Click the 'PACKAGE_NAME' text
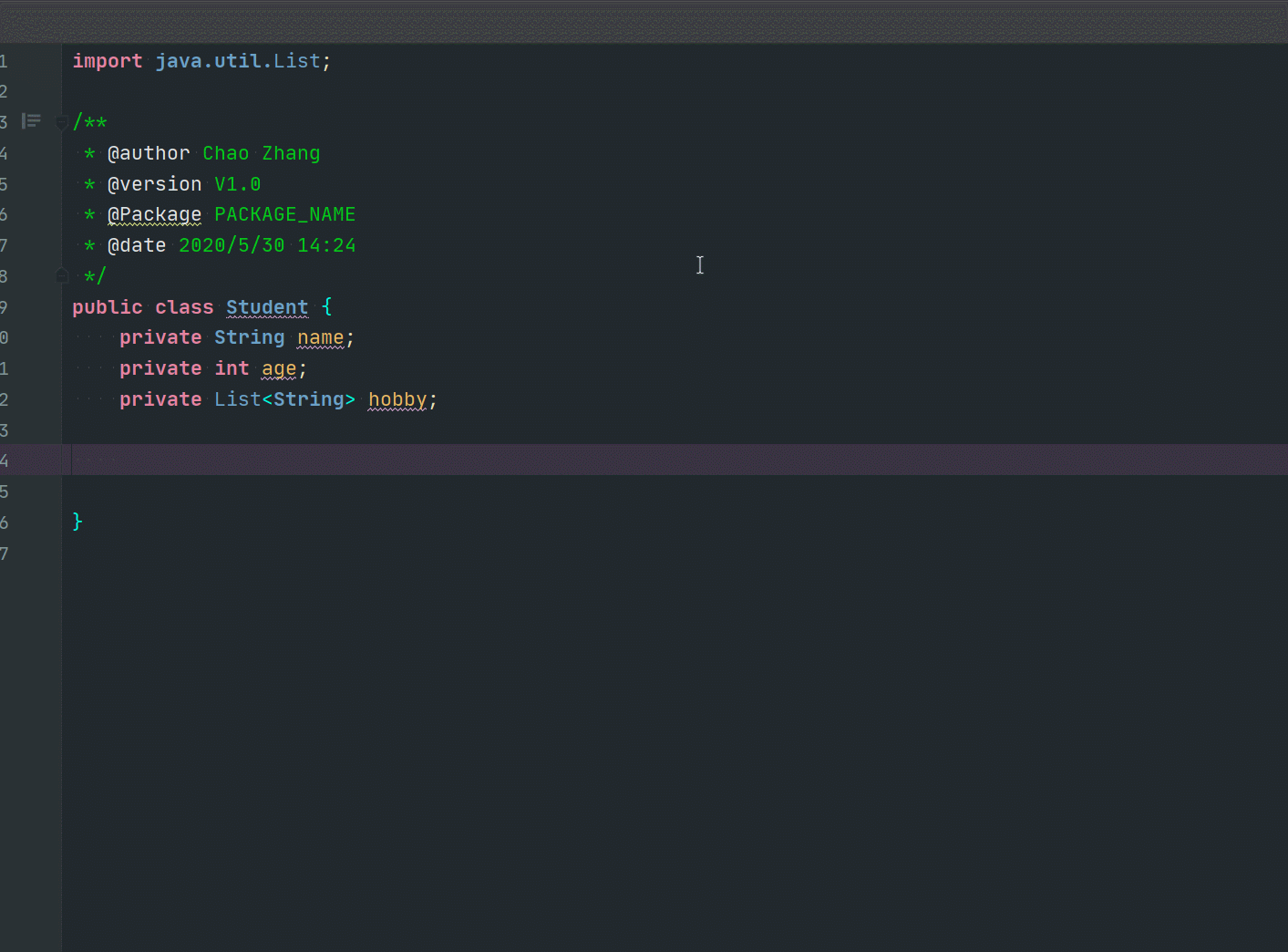This screenshot has width=1288, height=952. click(285, 214)
